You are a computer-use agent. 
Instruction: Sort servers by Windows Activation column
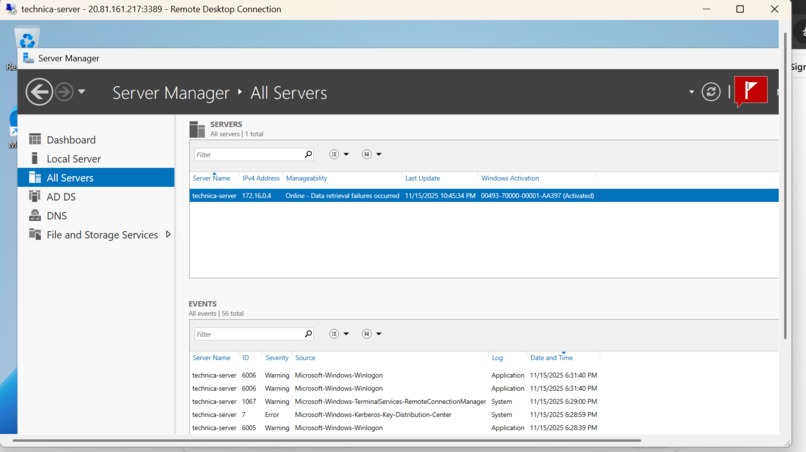click(x=510, y=178)
